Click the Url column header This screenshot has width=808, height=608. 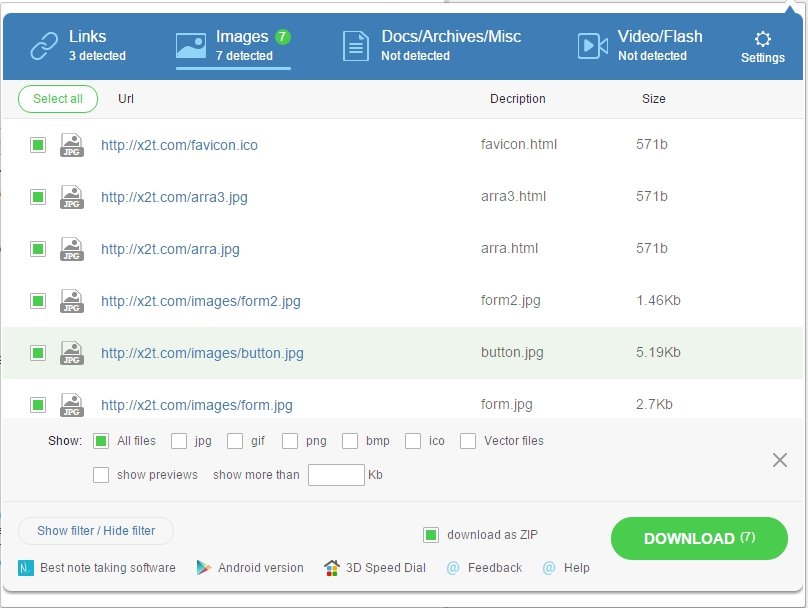(126, 98)
